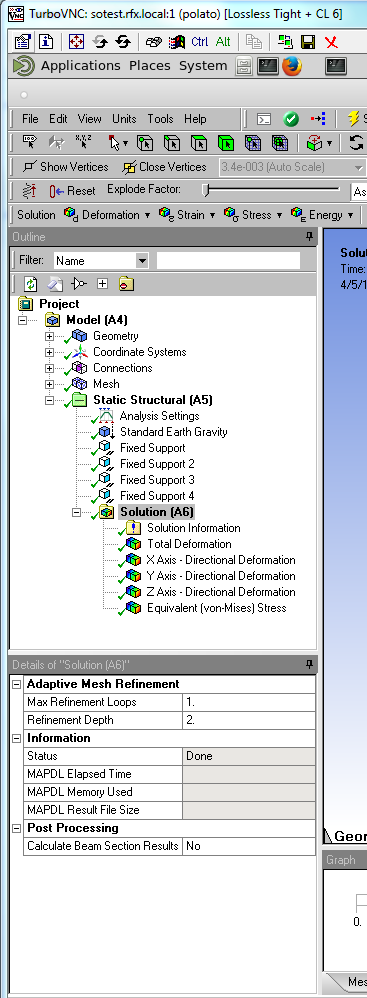Click the Firefox launcher icon
The image size is (367, 998).
(x=291, y=66)
